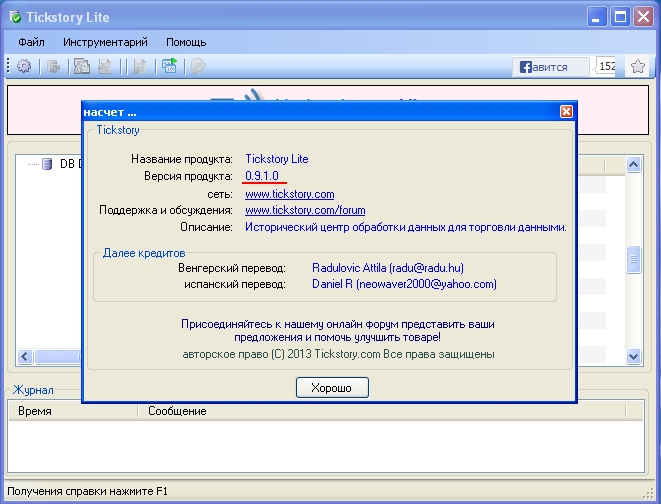
Task: Click the status bar help text
Action: [x=88, y=491]
